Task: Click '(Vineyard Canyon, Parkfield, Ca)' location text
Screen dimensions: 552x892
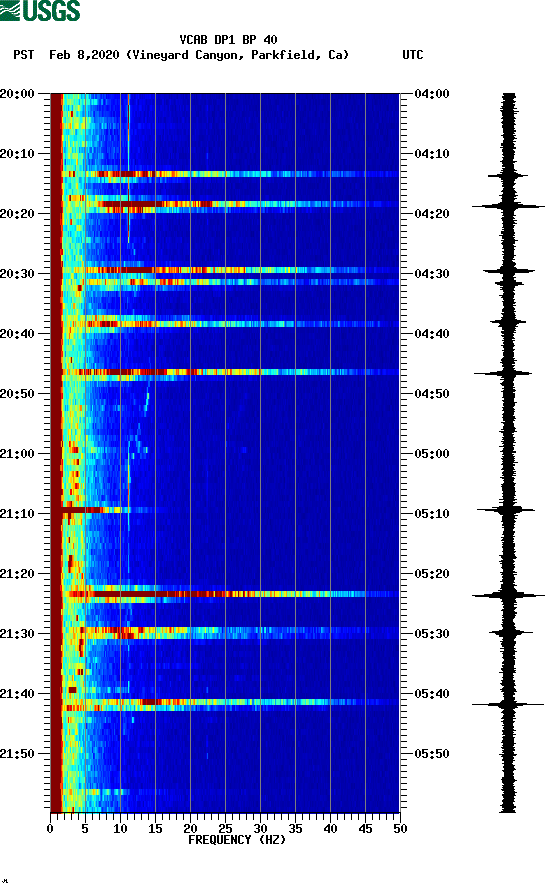Action: [x=237, y=55]
